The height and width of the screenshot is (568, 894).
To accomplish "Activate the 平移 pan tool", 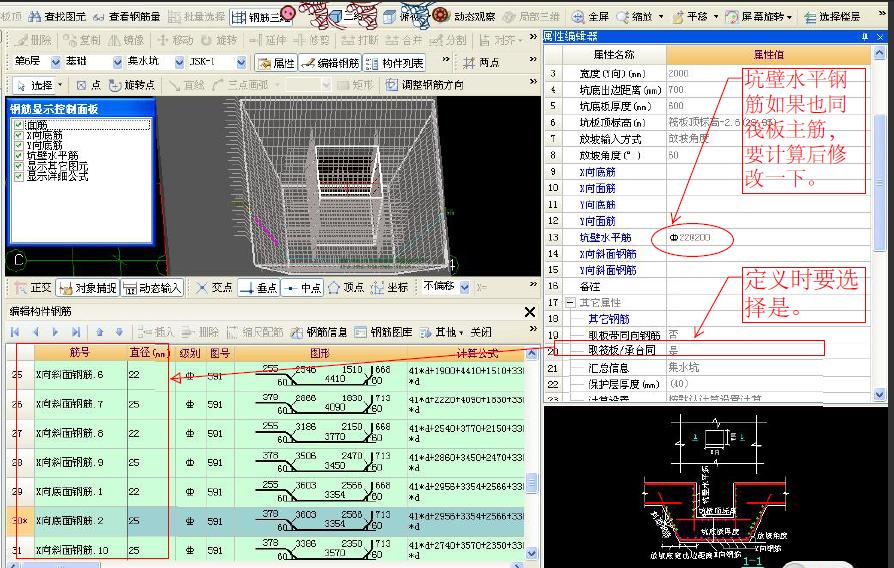I will tap(690, 17).
